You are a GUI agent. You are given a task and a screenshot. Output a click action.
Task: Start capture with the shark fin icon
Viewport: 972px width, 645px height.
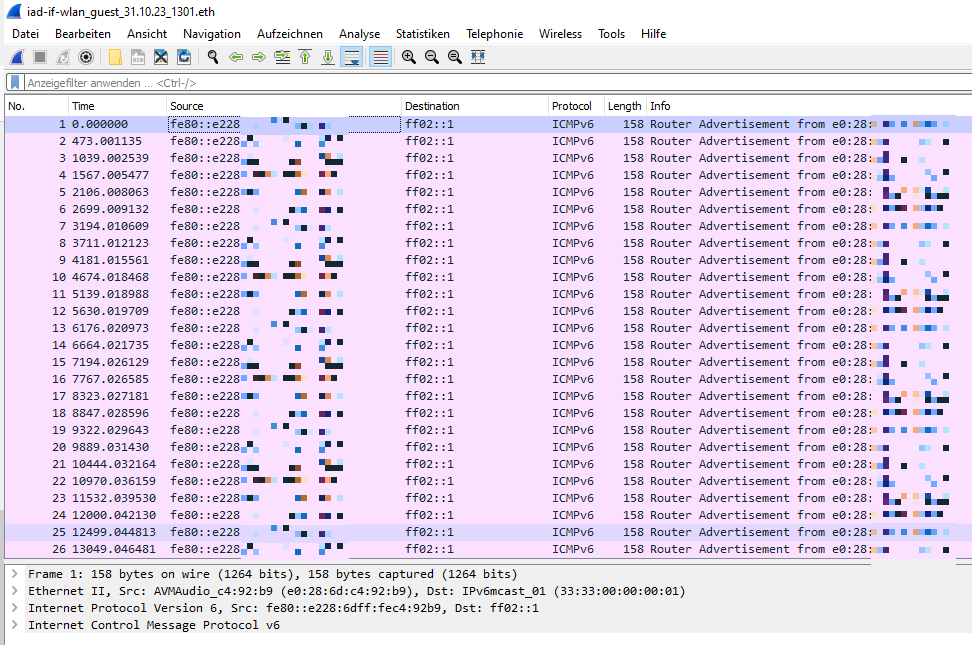(17, 57)
